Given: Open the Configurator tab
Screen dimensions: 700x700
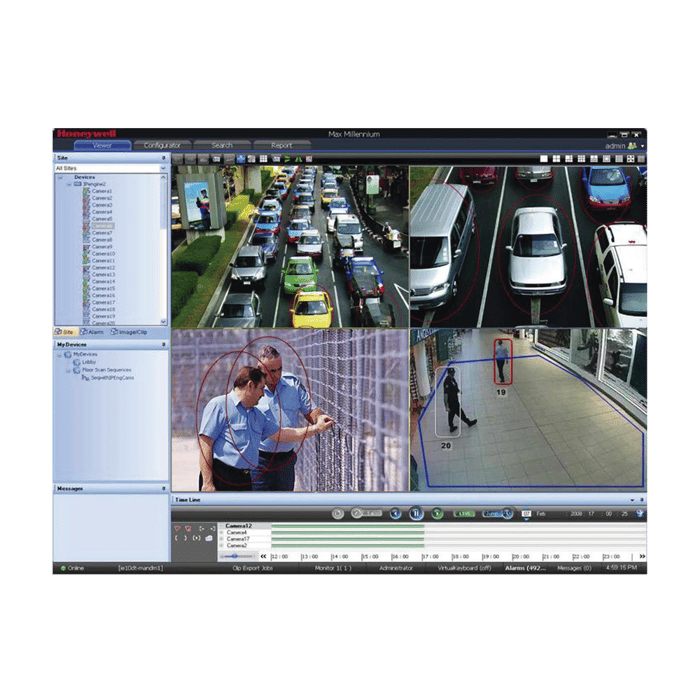Looking at the screenshot, I should 162,145.
